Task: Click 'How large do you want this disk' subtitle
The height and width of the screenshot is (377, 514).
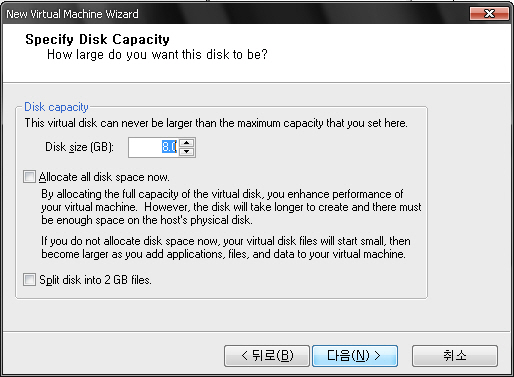Action: tap(157, 55)
